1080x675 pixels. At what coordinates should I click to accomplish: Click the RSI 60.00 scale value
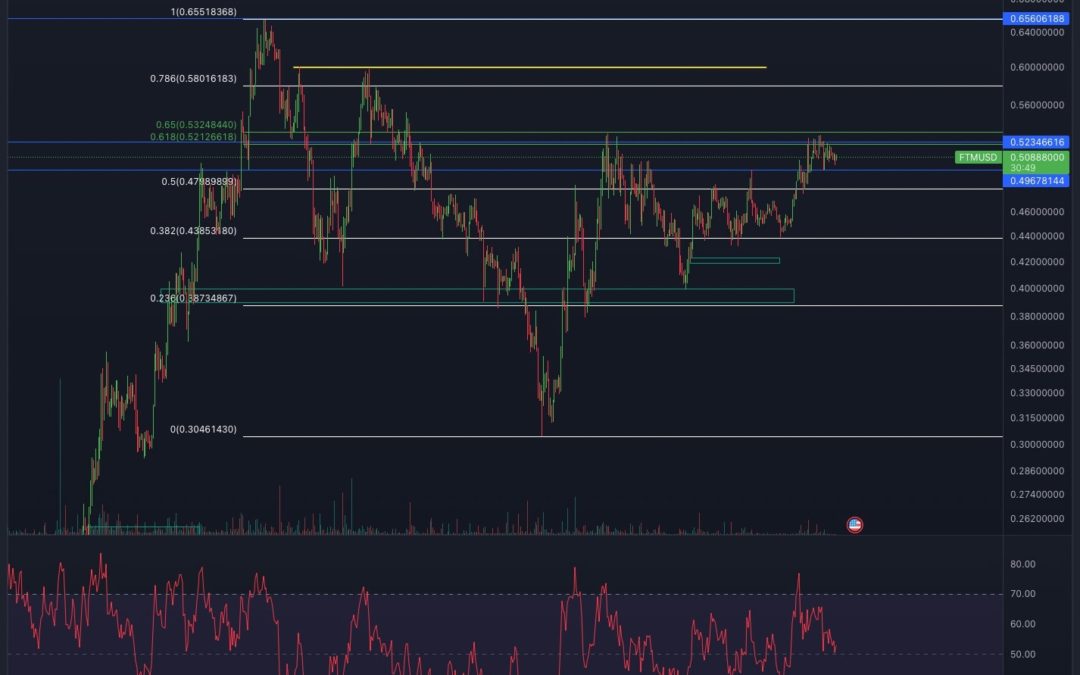(x=1023, y=624)
